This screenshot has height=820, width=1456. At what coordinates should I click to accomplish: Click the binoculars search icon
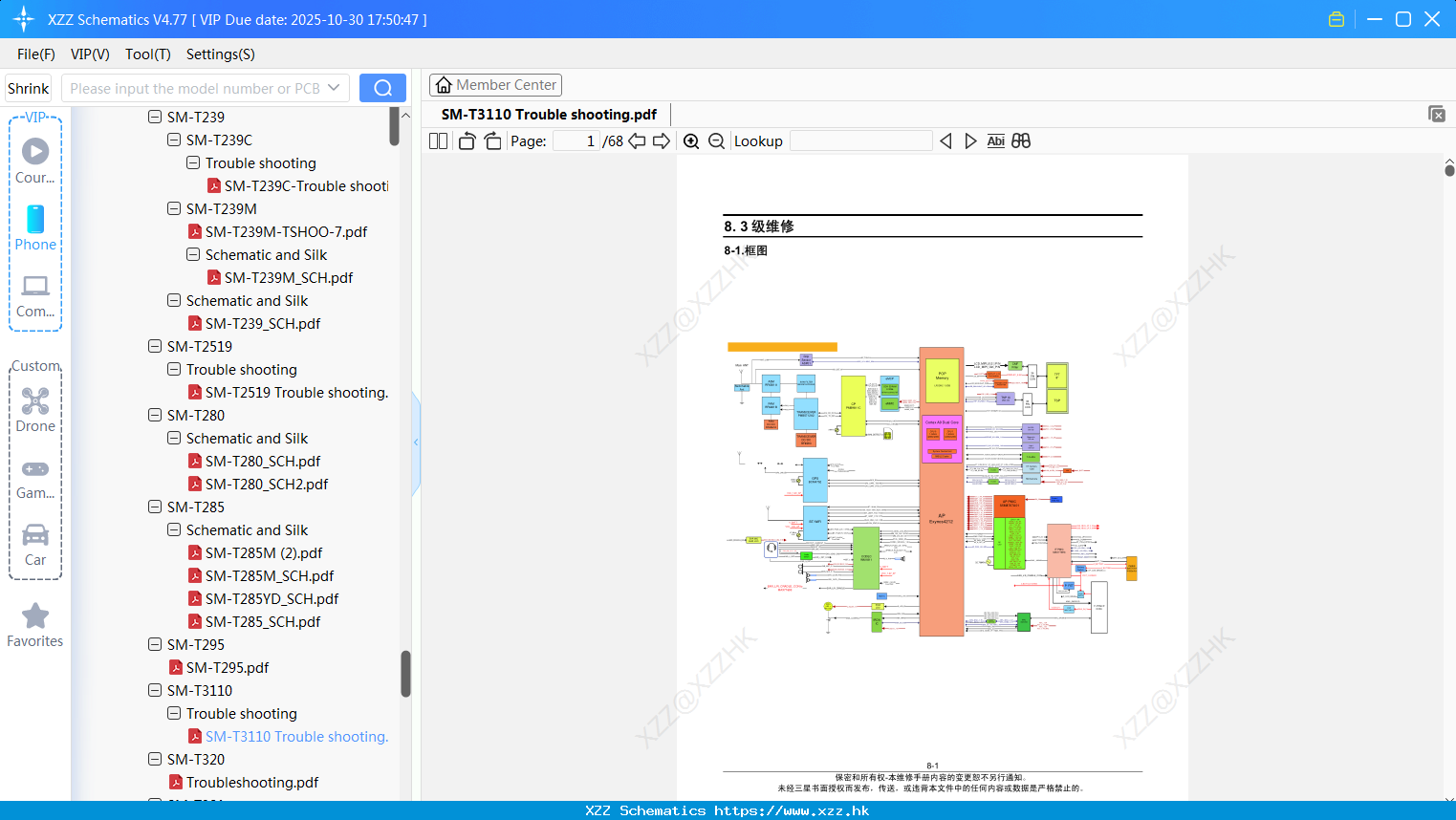point(1021,141)
